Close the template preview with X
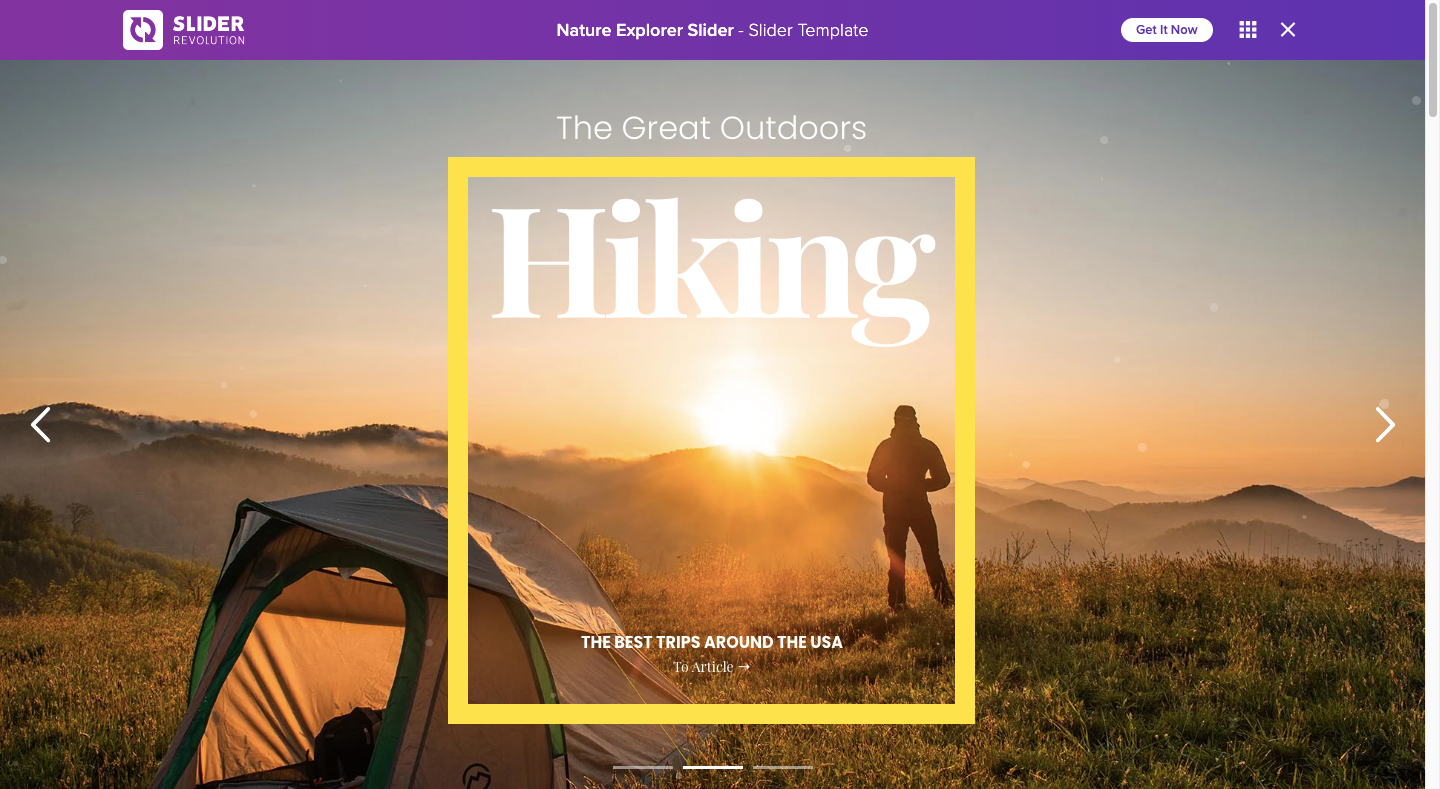This screenshot has width=1440, height=789. click(x=1288, y=30)
